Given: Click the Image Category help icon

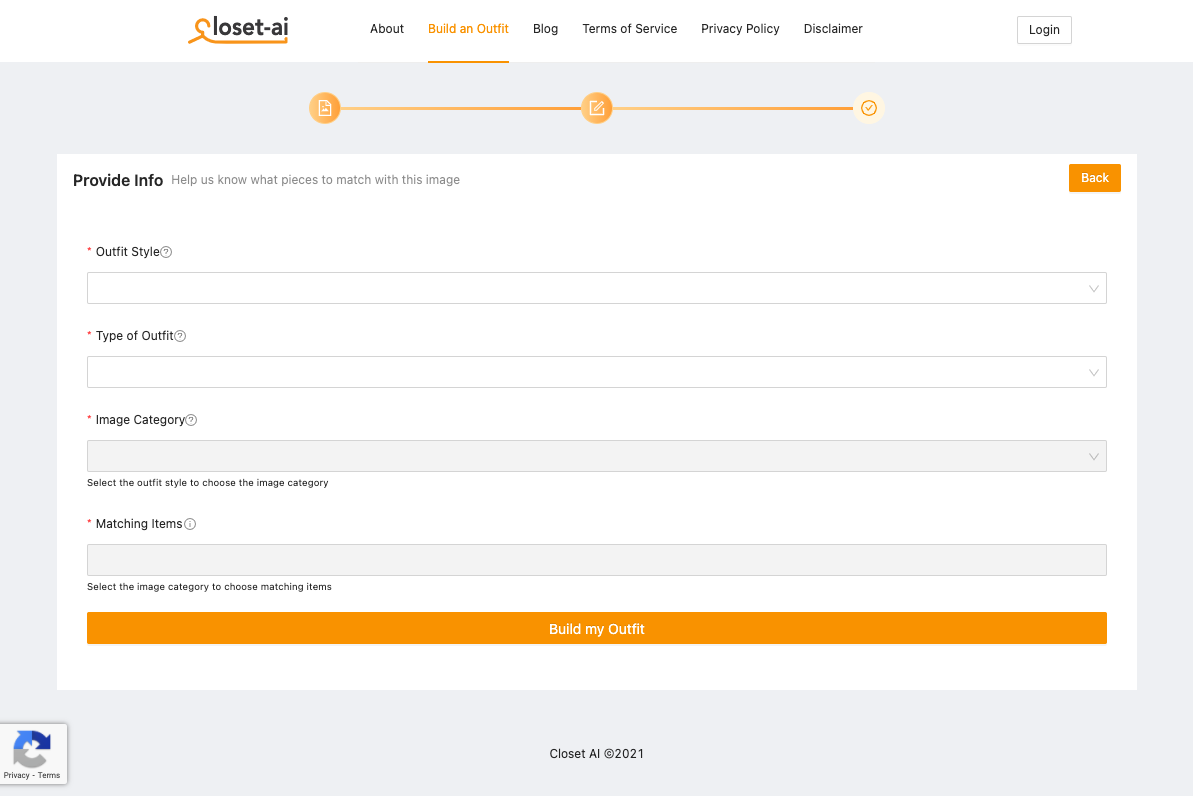Looking at the screenshot, I should pos(192,420).
